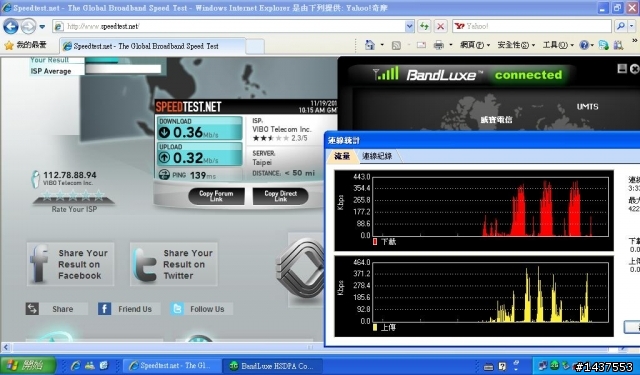Click keyboard icon in taskbar language bar

pyautogui.click(x=488, y=366)
